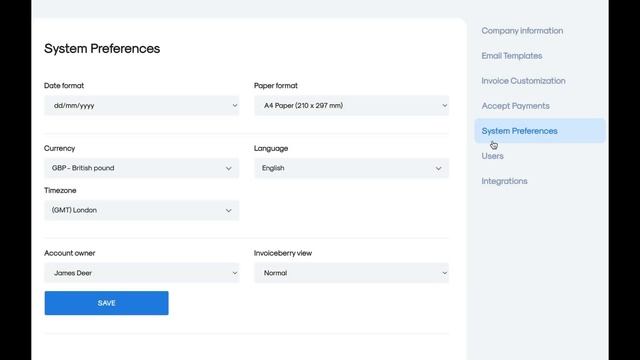Open the Language dropdown showing English
This screenshot has width=640, height=360.
tap(351, 168)
